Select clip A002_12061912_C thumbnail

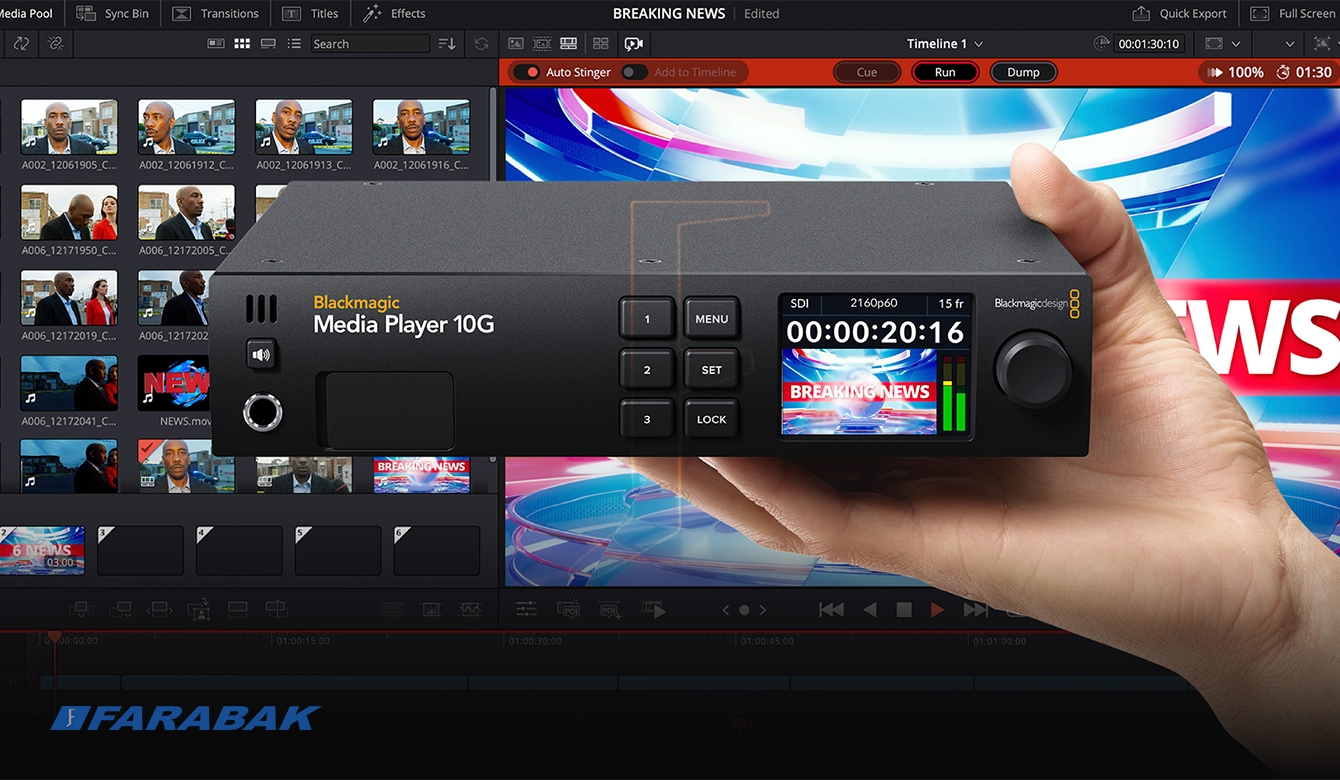(186, 126)
